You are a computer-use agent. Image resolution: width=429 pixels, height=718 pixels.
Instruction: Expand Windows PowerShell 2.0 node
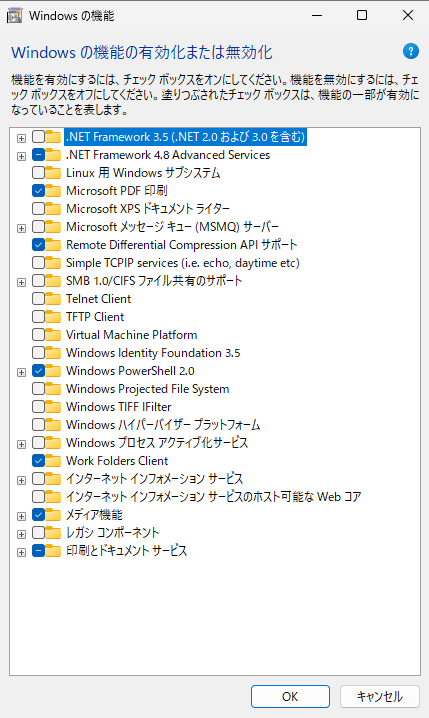(22, 372)
